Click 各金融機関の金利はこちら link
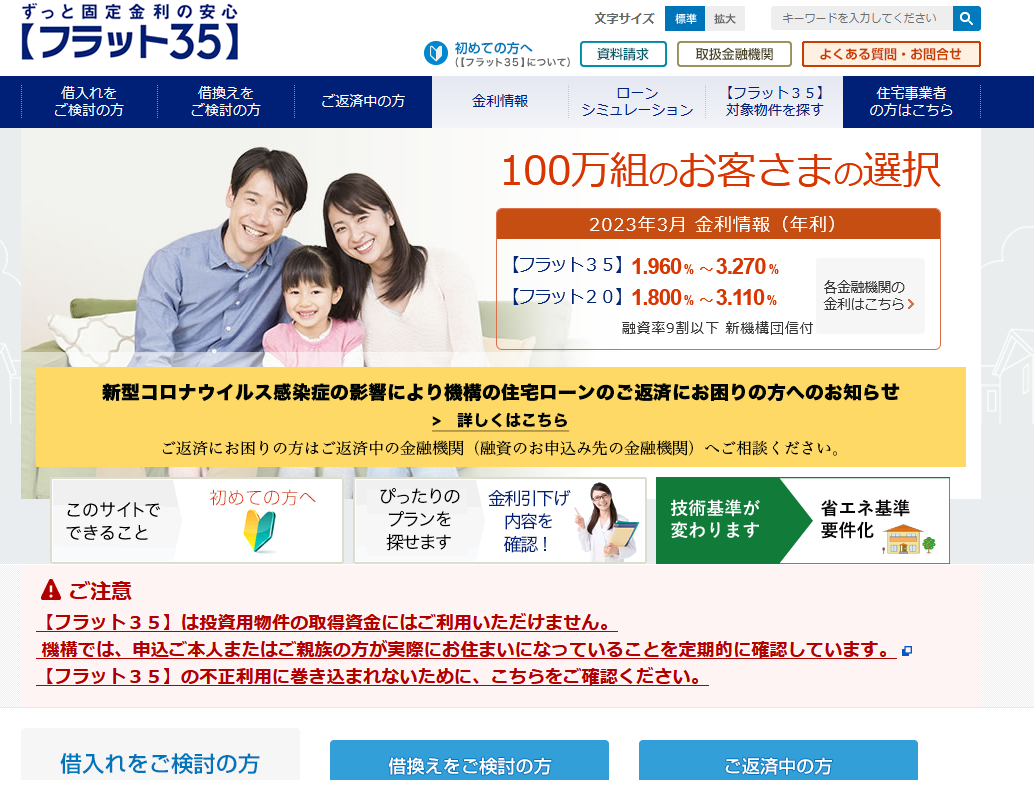1034x786 pixels. [x=870, y=295]
